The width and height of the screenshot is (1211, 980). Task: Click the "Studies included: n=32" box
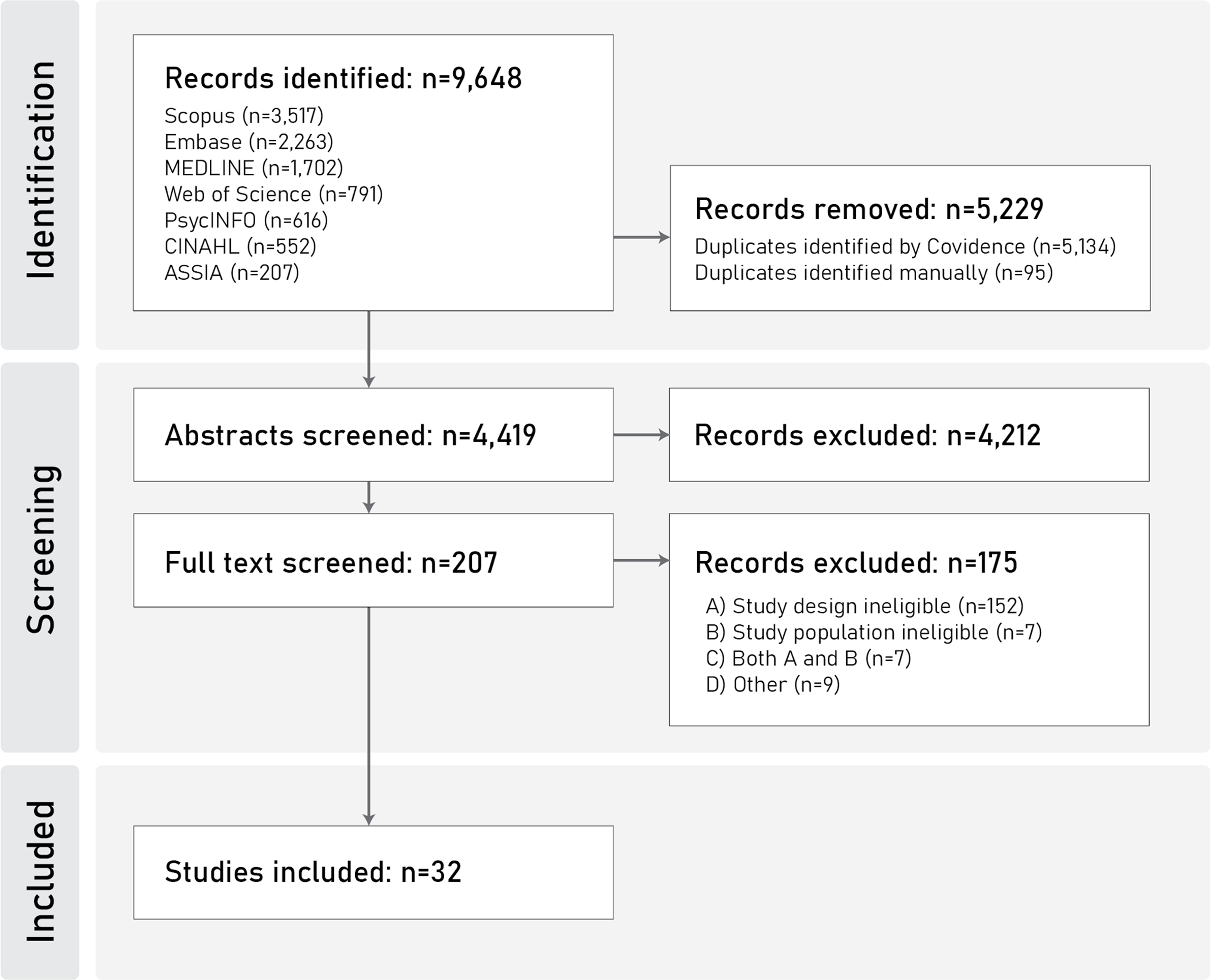pyautogui.click(x=373, y=872)
